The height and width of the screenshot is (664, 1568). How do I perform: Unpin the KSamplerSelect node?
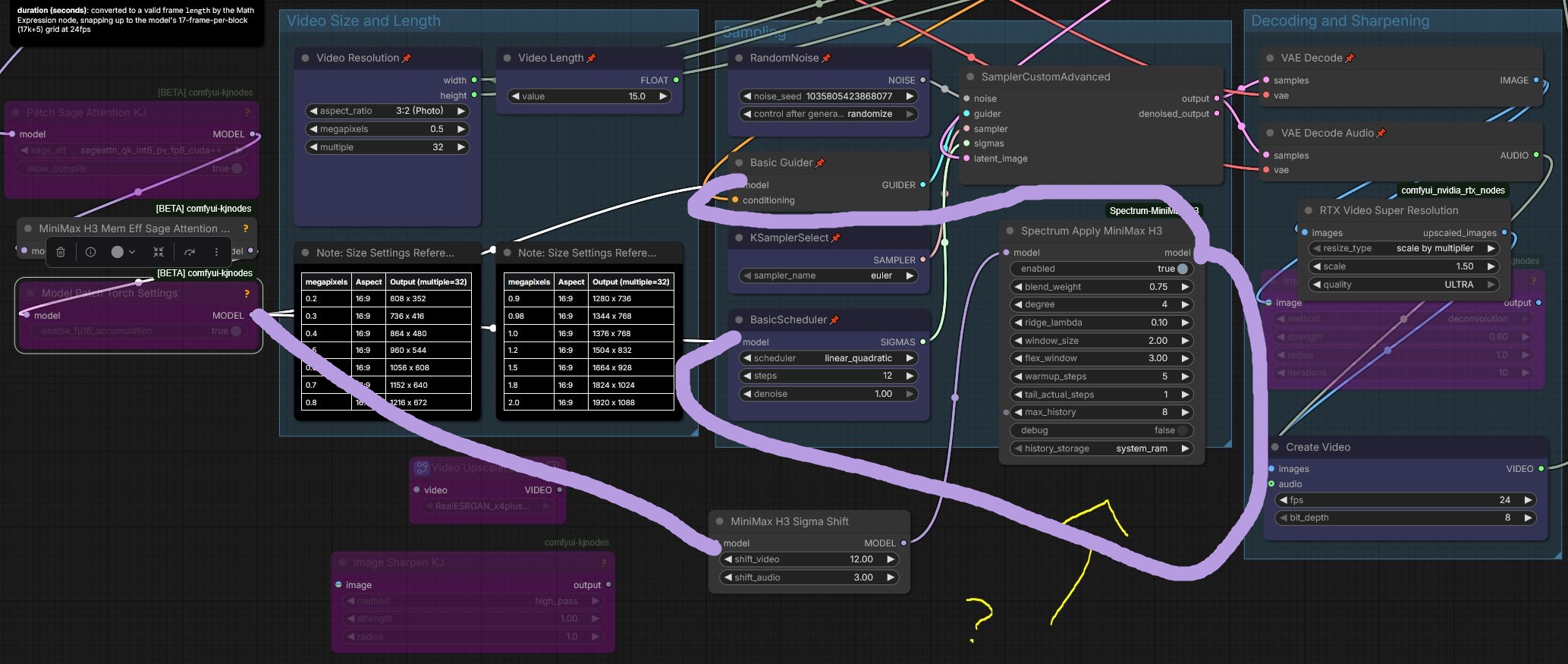pos(836,238)
